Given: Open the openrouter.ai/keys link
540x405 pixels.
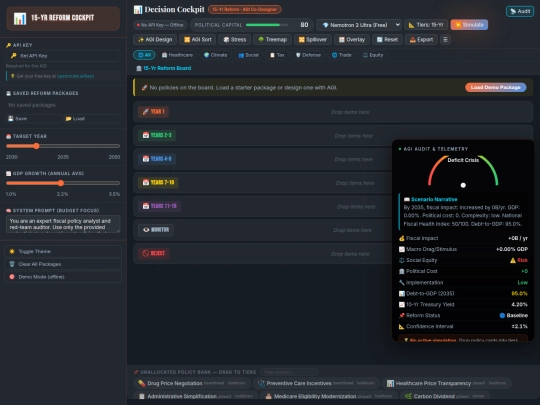Looking at the screenshot, I should coord(75,76).
